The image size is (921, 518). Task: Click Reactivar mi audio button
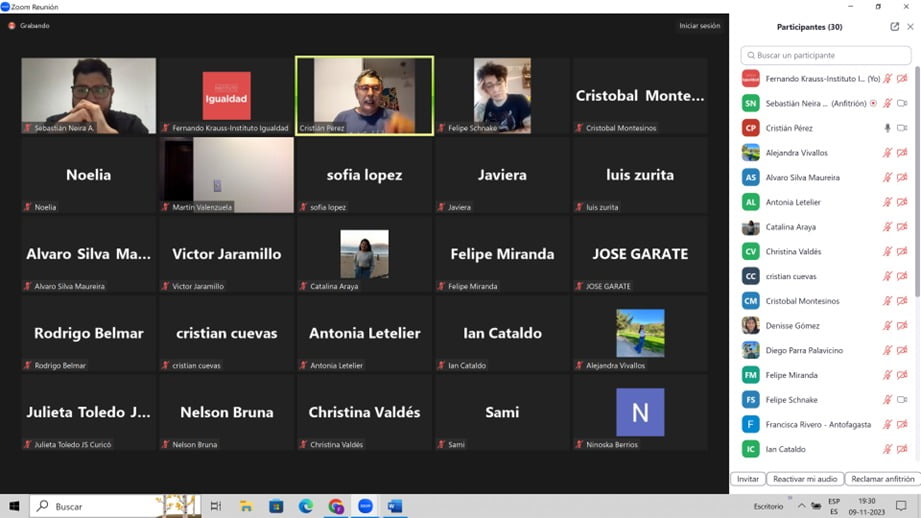(805, 479)
